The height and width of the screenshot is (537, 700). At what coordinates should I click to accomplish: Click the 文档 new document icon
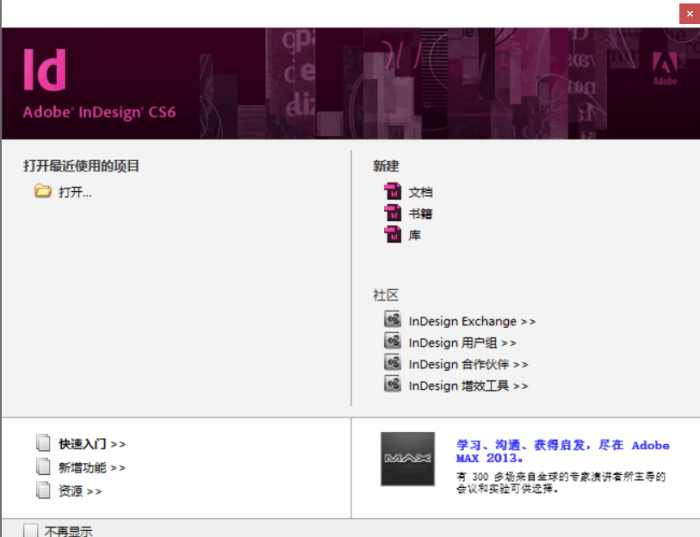pos(393,191)
